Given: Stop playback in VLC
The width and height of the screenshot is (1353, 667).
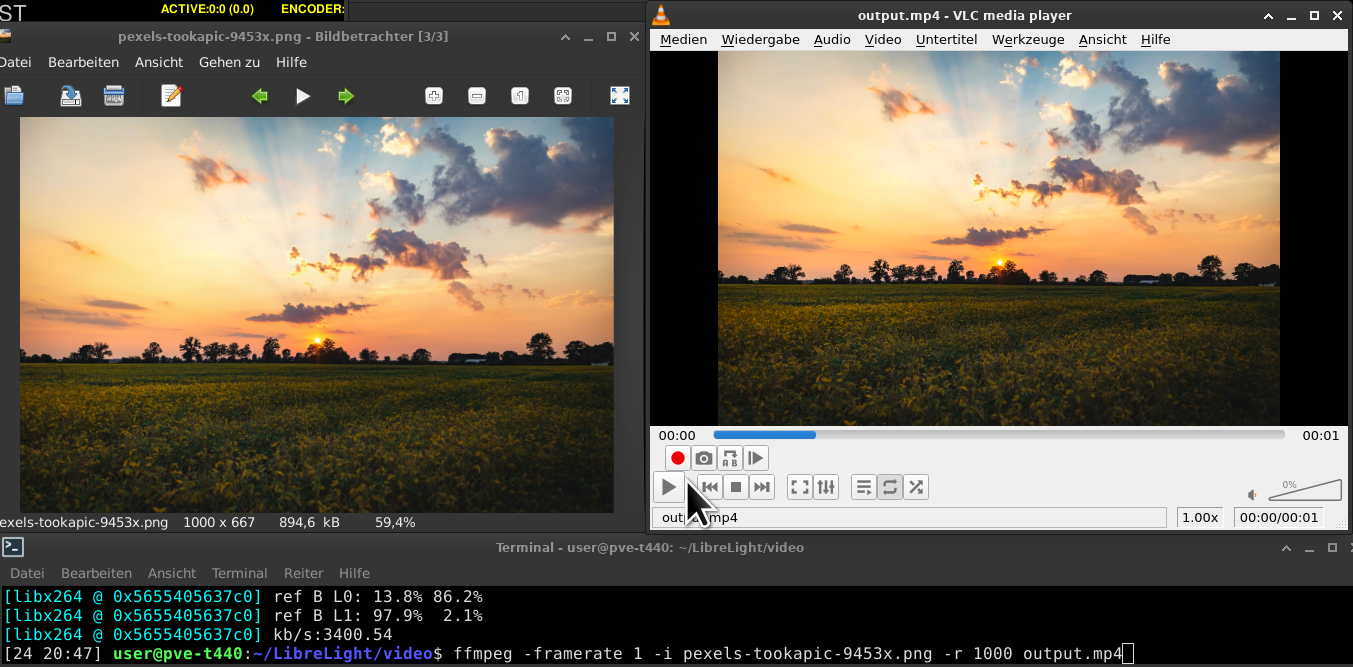Looking at the screenshot, I should pos(736,487).
